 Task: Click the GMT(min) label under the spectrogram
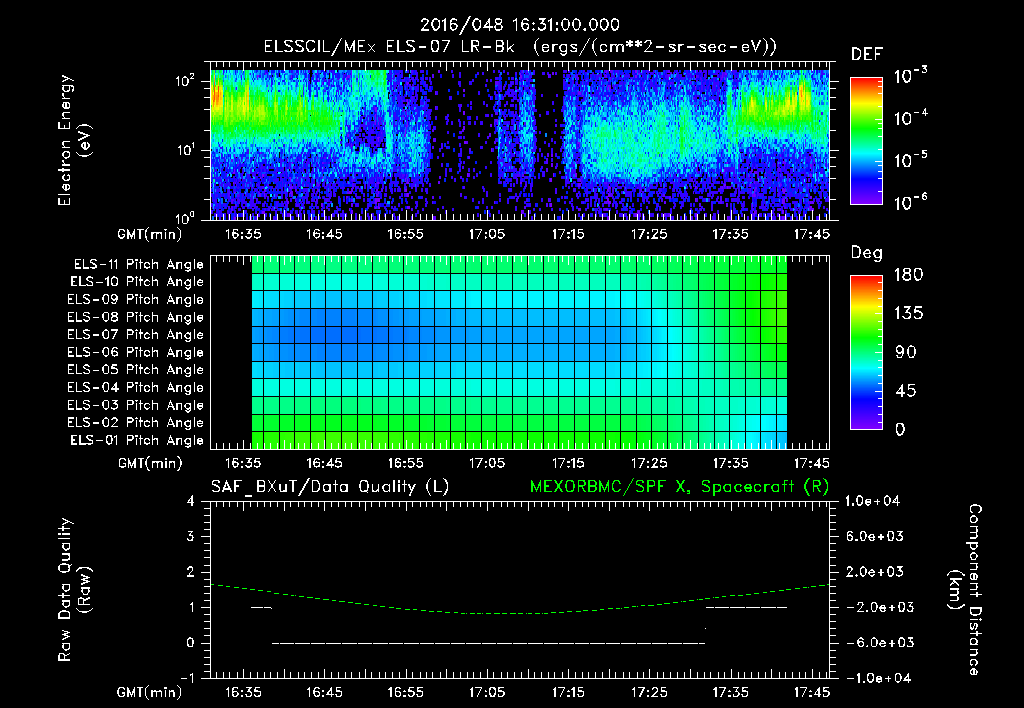coord(150,234)
